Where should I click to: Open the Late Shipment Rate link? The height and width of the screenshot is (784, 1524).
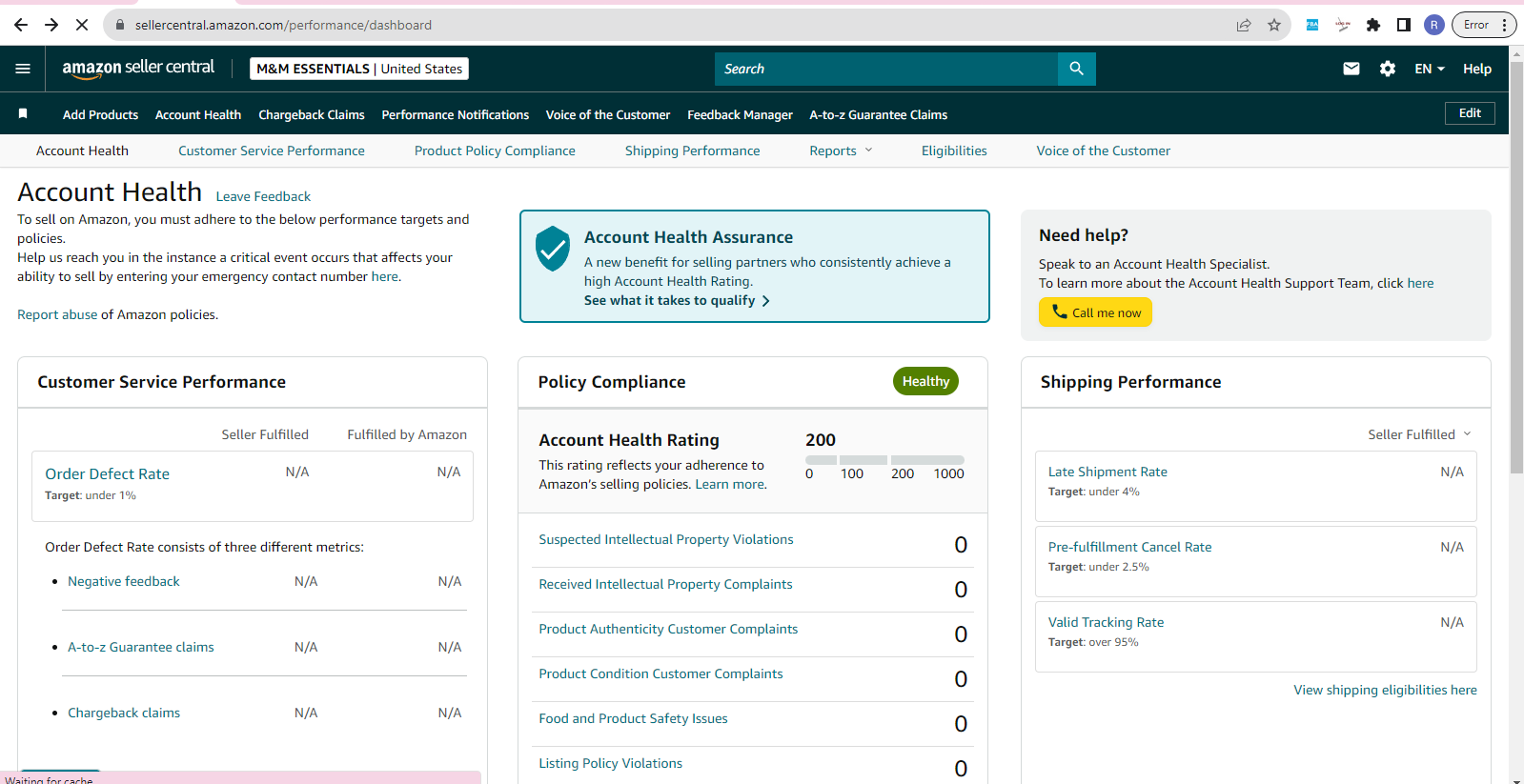pos(1107,472)
